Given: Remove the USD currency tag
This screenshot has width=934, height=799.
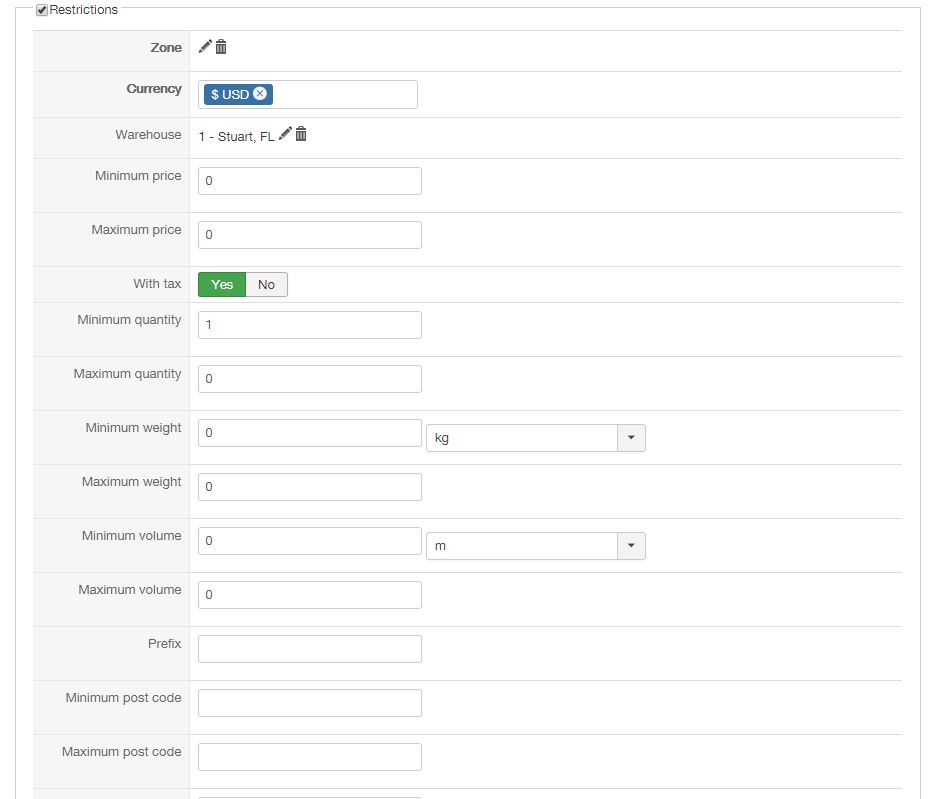Looking at the screenshot, I should tap(260, 94).
